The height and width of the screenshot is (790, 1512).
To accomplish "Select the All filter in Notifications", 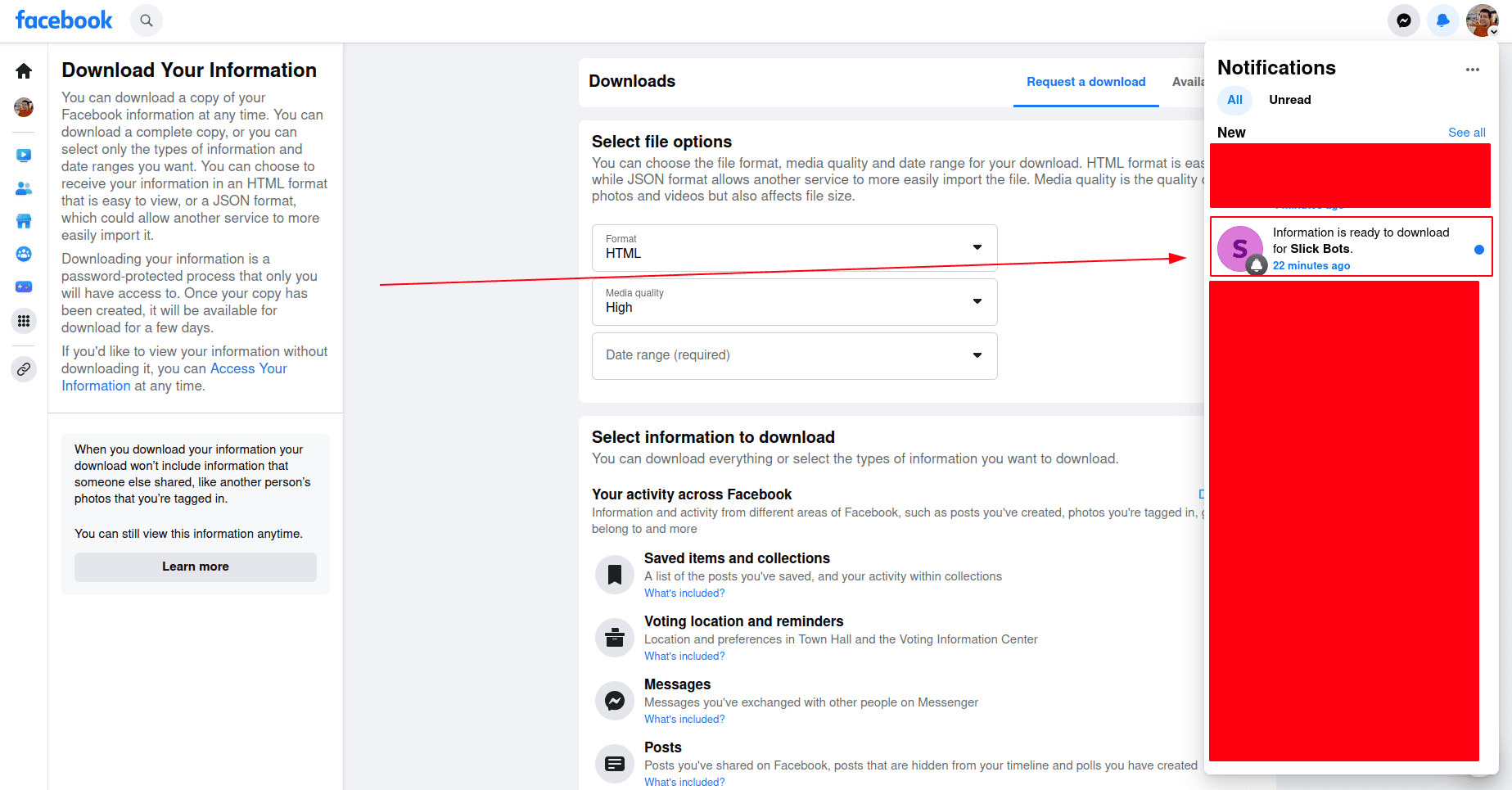I will coord(1234,100).
